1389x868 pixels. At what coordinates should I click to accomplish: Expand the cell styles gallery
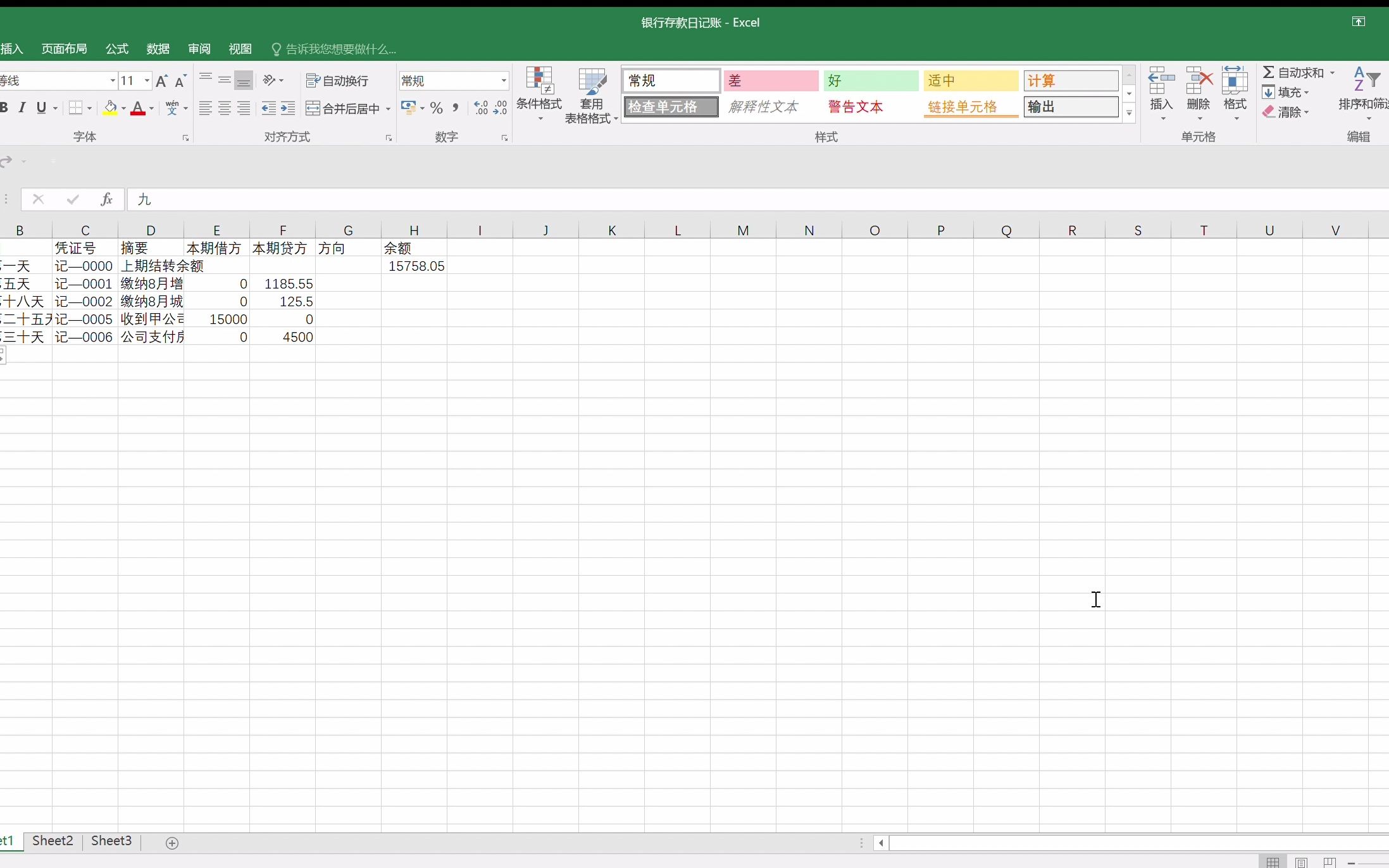pos(1129,113)
